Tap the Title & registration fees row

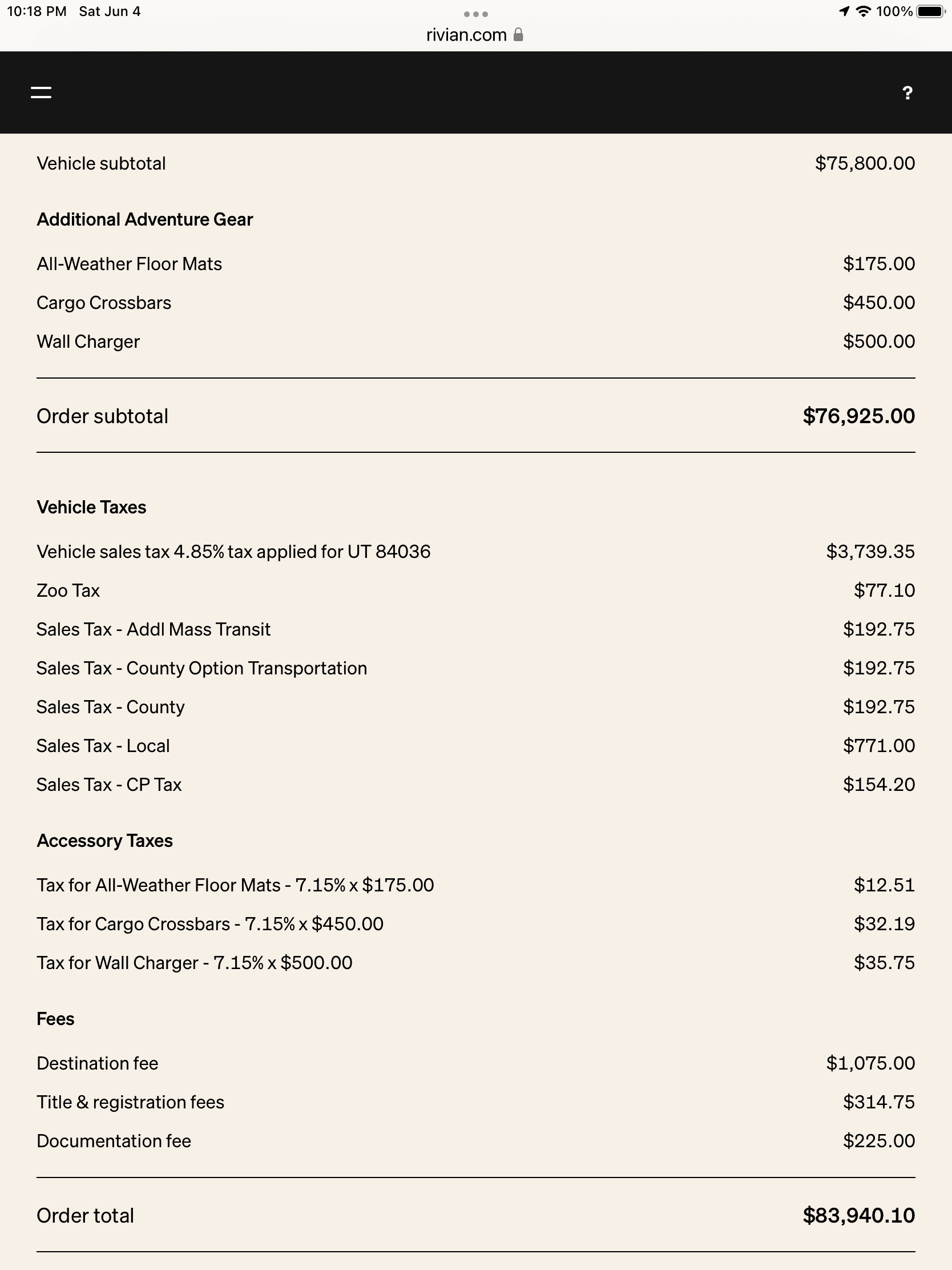pyautogui.click(x=475, y=1102)
